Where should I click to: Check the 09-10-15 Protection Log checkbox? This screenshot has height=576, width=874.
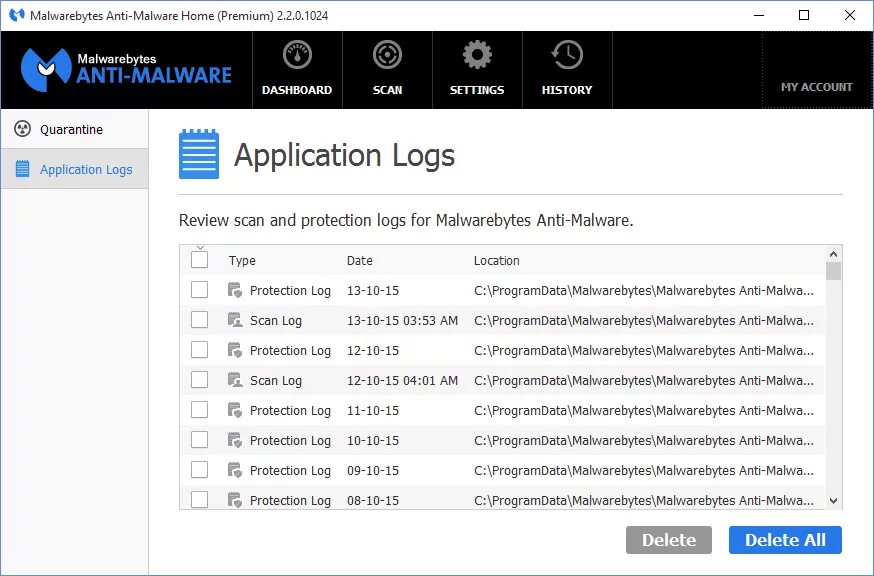200,470
